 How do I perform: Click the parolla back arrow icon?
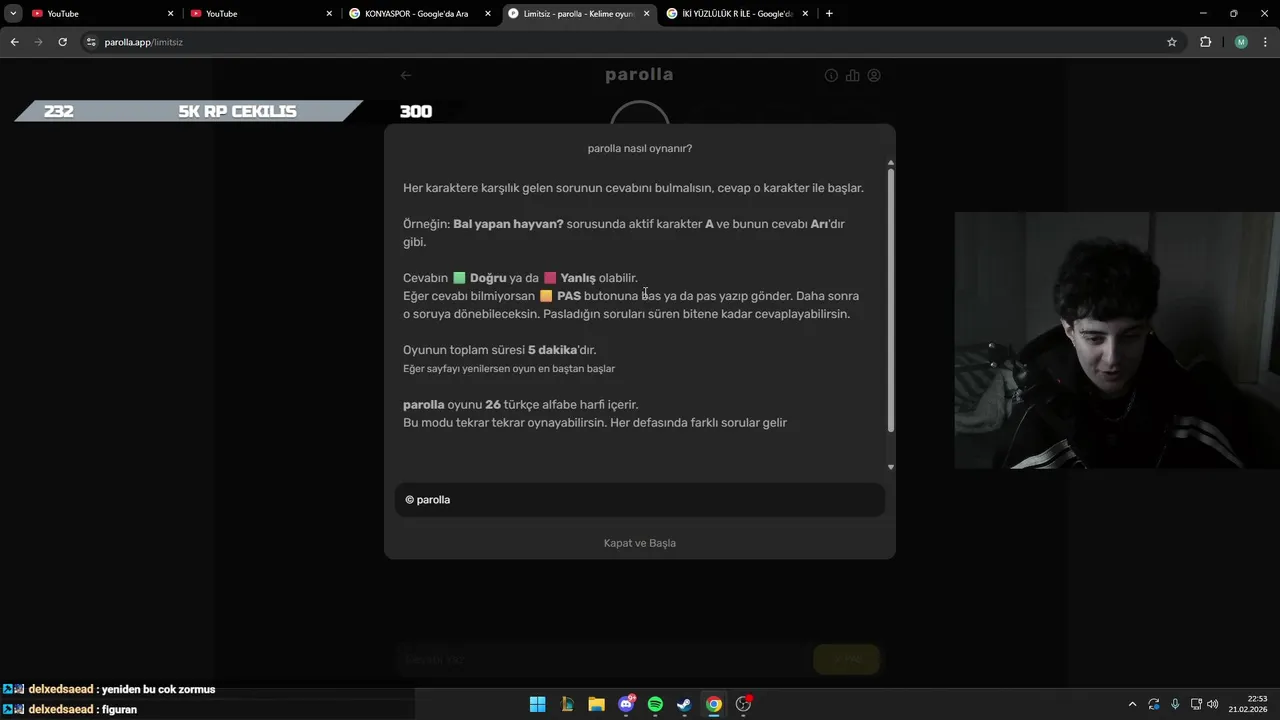406,75
